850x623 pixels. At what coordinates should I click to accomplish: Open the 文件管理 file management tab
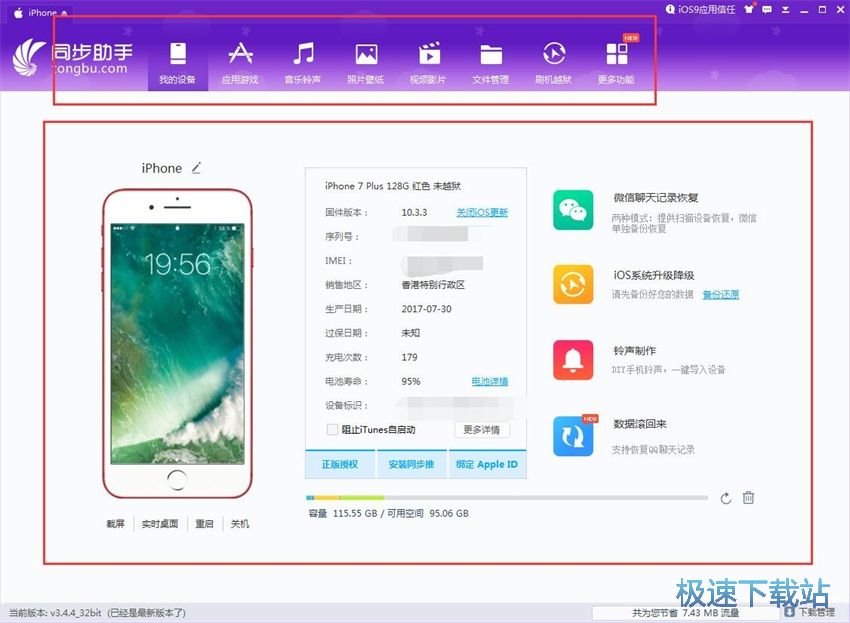[x=491, y=63]
